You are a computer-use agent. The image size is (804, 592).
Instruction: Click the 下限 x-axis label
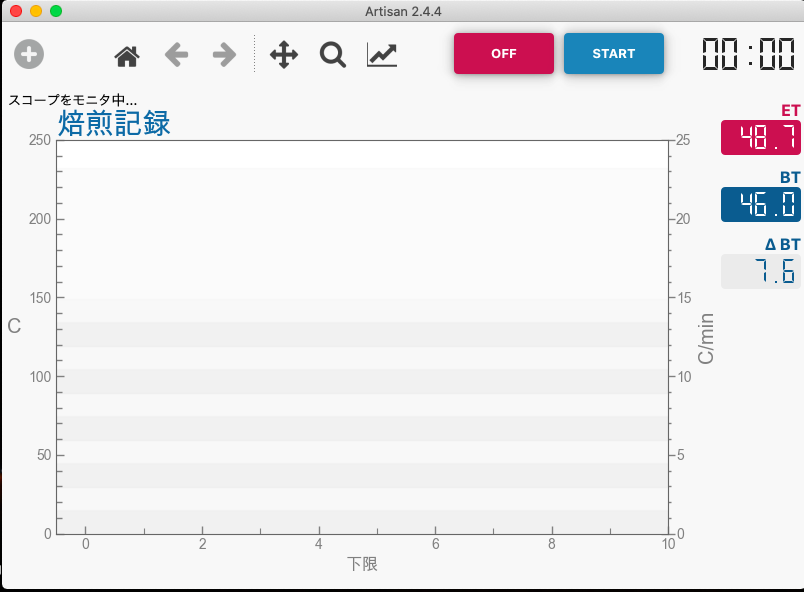[x=362, y=565]
